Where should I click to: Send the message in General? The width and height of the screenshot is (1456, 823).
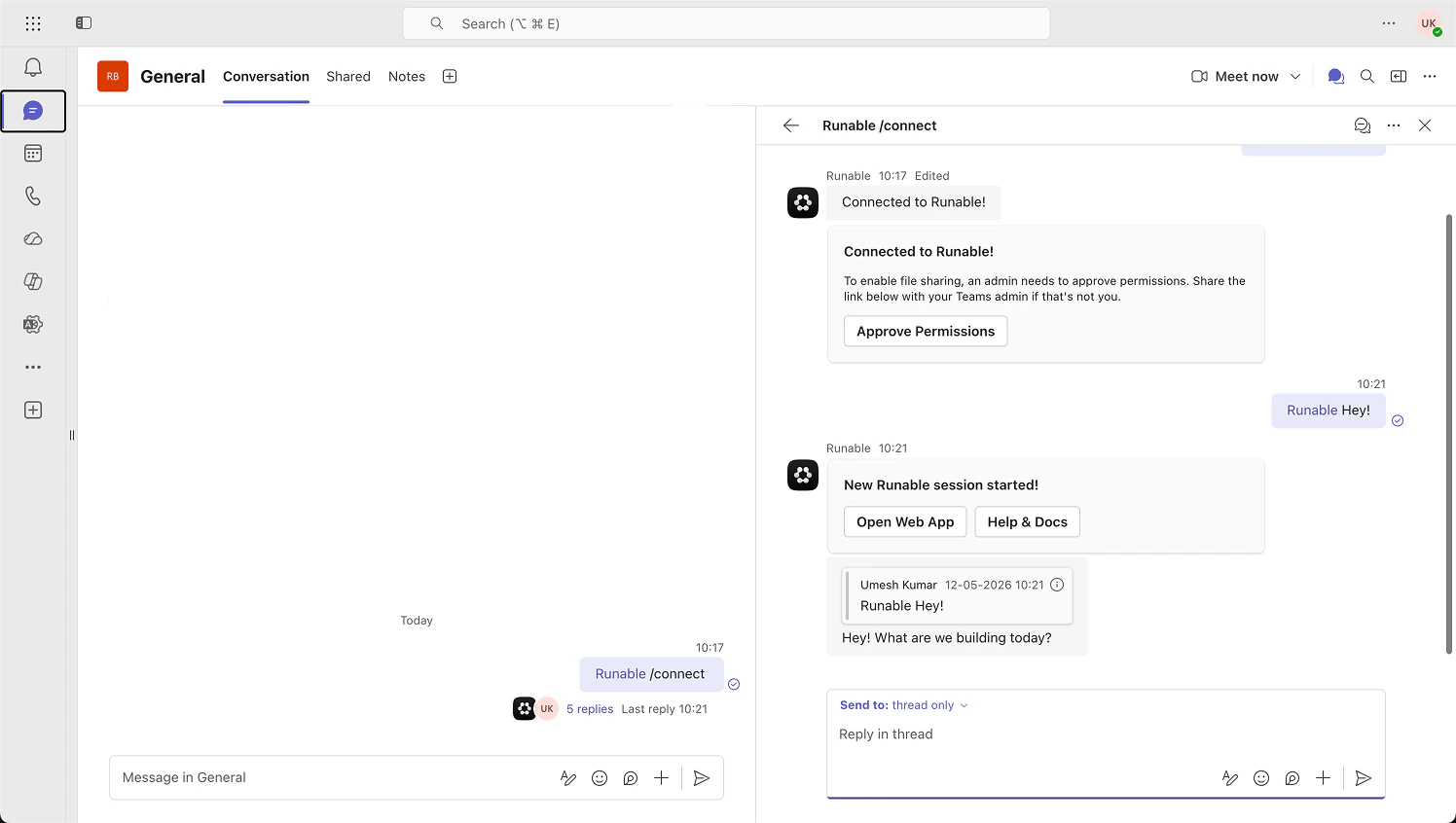702,778
